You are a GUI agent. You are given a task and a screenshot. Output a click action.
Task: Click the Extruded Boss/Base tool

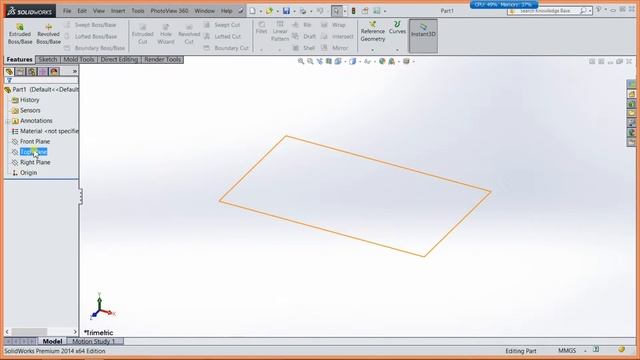point(20,34)
